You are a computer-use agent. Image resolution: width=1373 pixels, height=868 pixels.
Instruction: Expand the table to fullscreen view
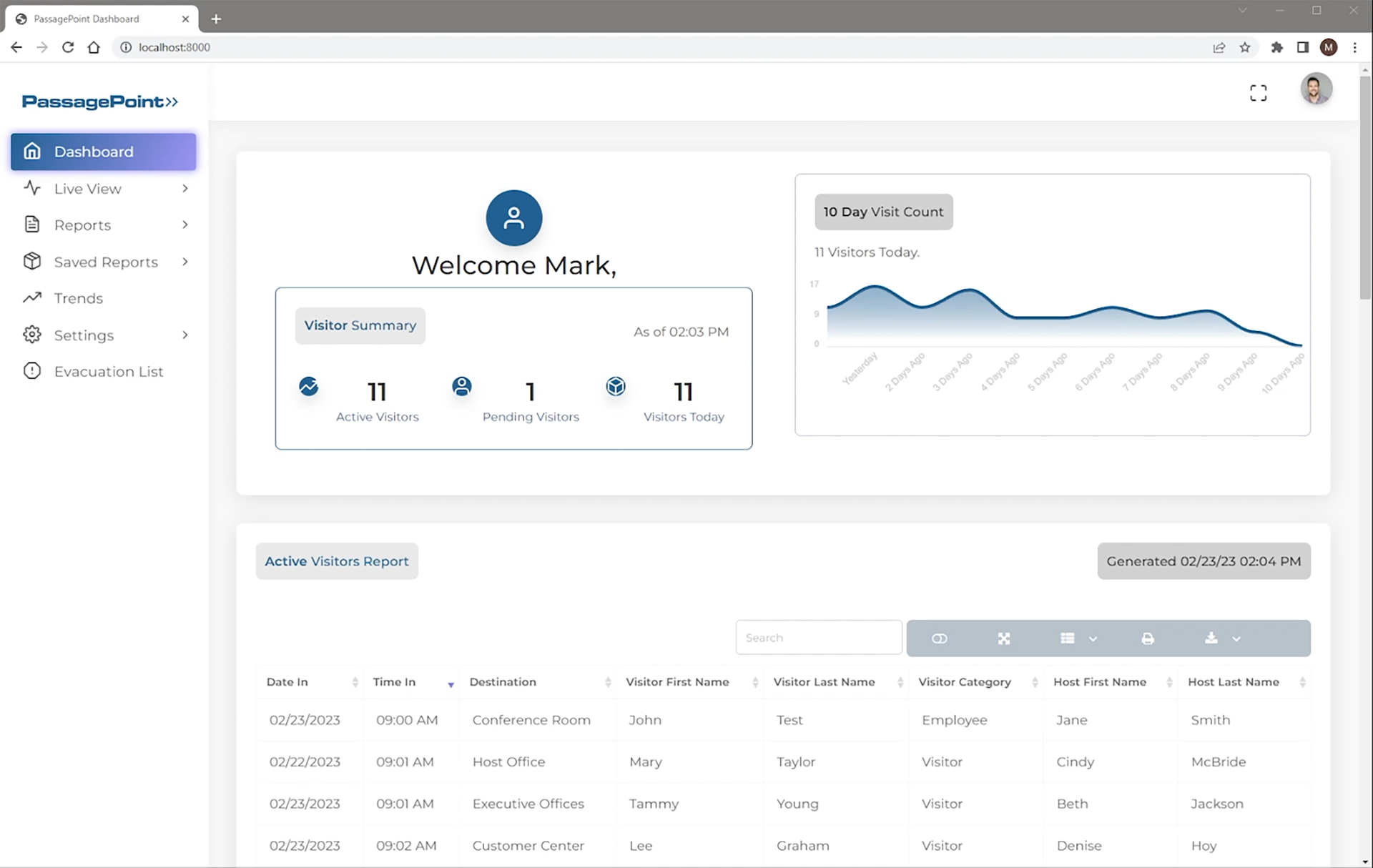click(x=1004, y=638)
